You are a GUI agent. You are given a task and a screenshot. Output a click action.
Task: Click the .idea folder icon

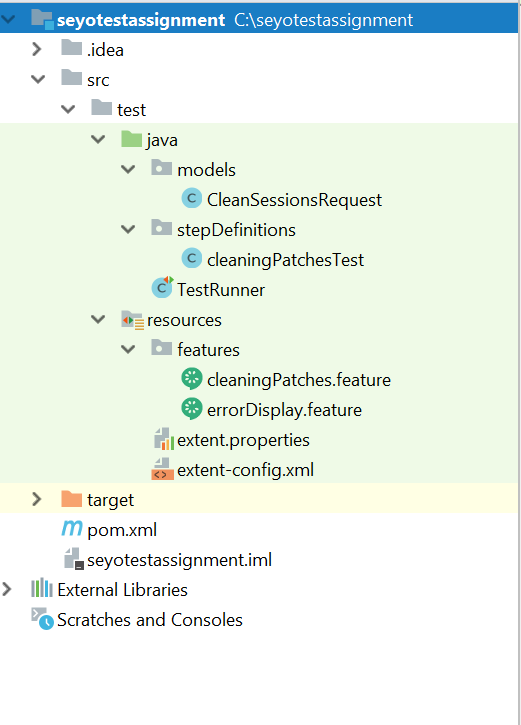(x=72, y=47)
